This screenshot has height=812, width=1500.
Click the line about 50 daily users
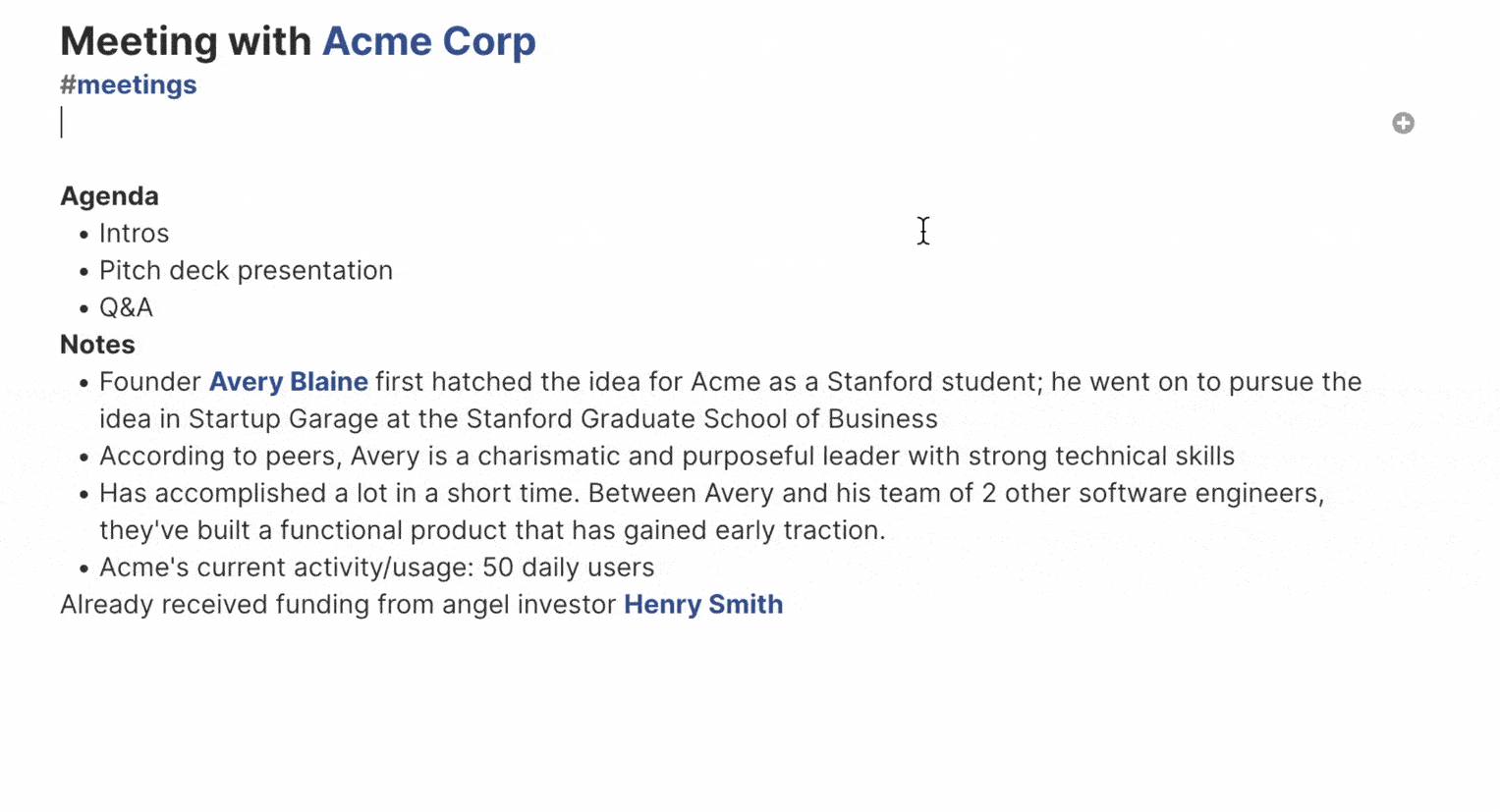(376, 568)
